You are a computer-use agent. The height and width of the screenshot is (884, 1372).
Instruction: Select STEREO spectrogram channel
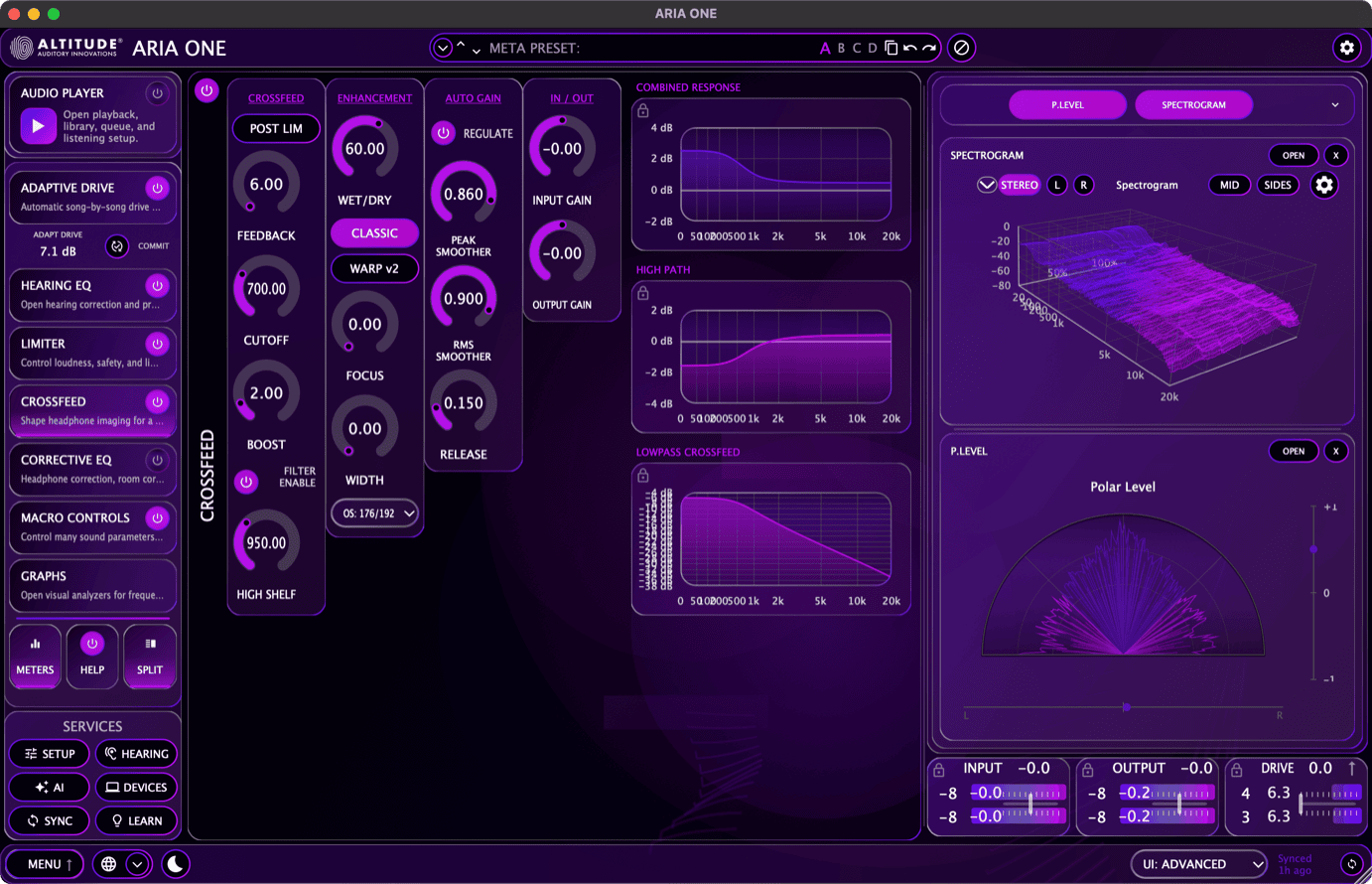click(x=1020, y=185)
